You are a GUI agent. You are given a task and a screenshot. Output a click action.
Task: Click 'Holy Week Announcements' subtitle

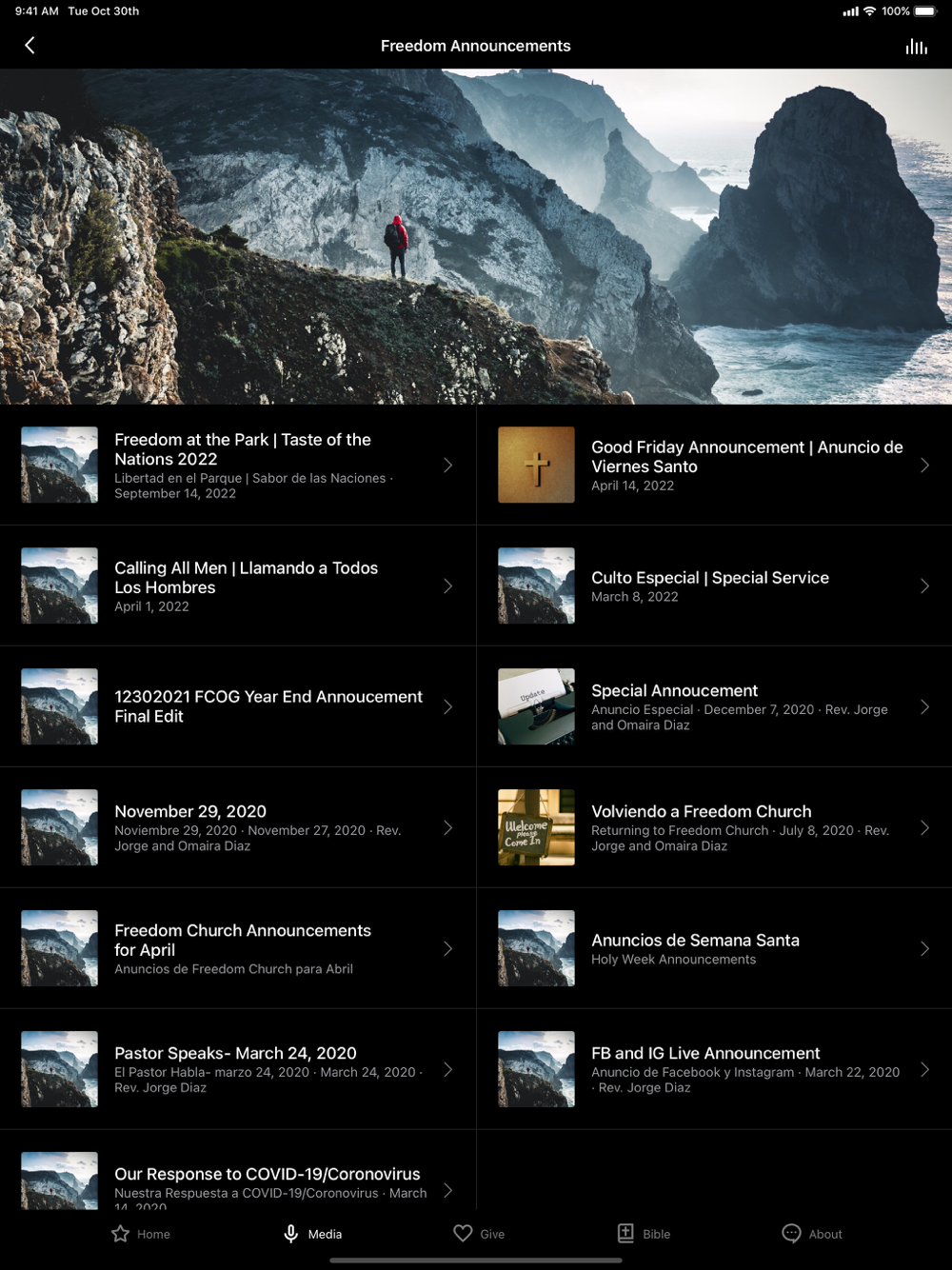[x=673, y=960]
